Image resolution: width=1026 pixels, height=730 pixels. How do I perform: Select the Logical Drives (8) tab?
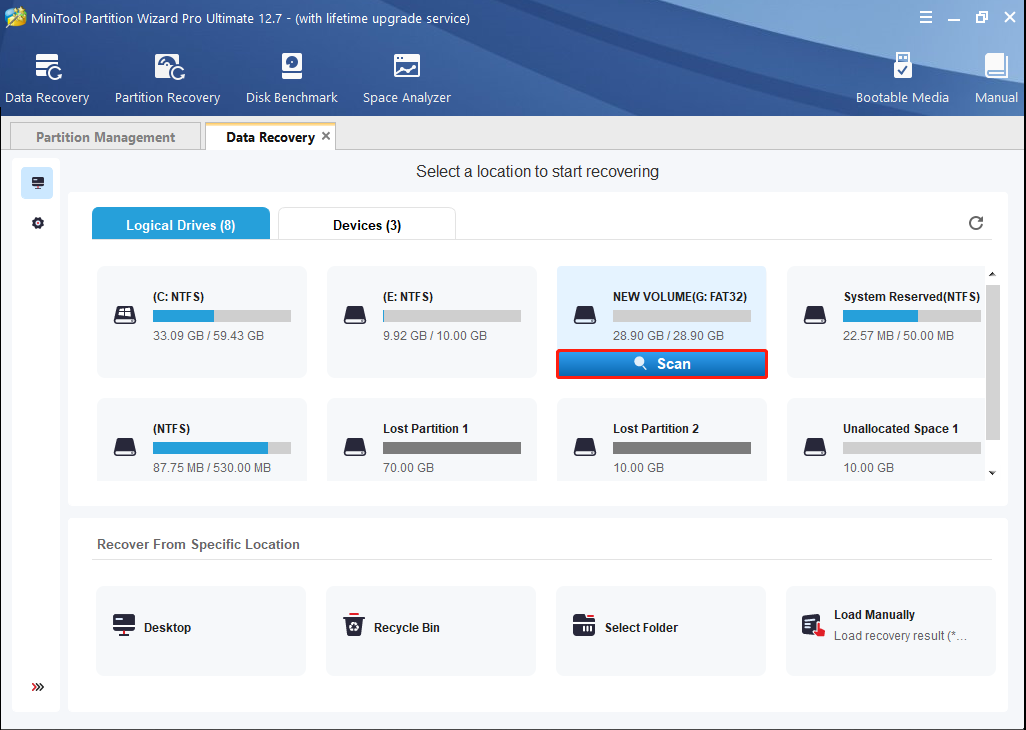pyautogui.click(x=181, y=224)
